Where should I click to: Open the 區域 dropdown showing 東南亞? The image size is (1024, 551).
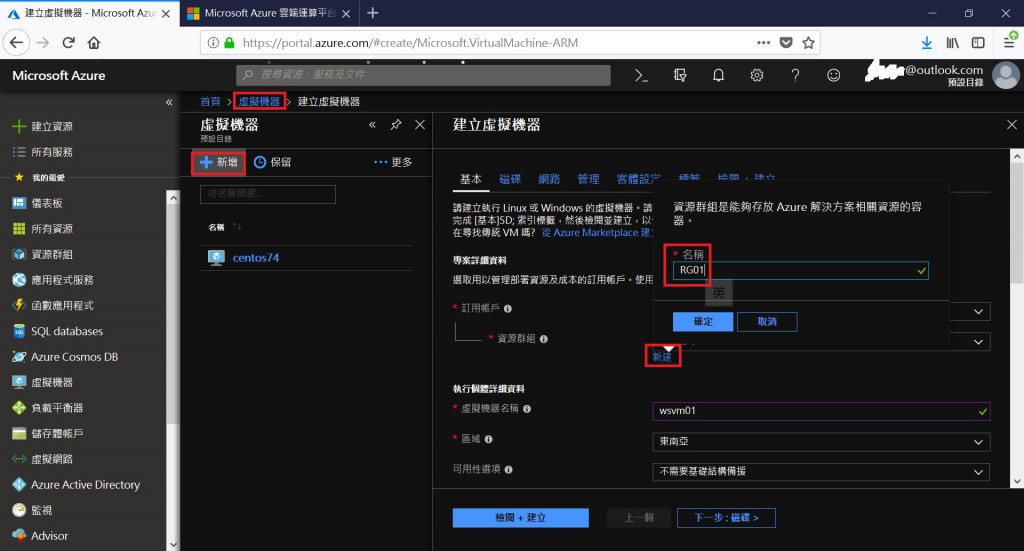821,441
